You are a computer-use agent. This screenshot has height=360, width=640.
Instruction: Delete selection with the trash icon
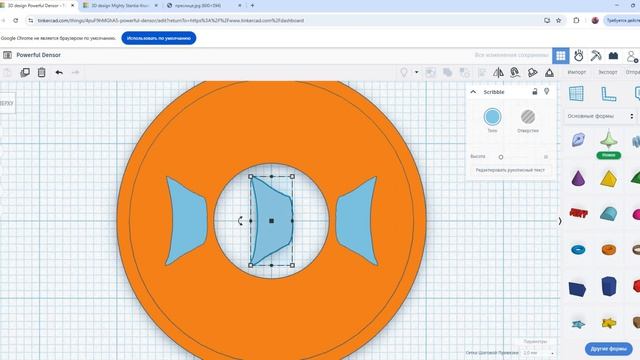tap(42, 73)
